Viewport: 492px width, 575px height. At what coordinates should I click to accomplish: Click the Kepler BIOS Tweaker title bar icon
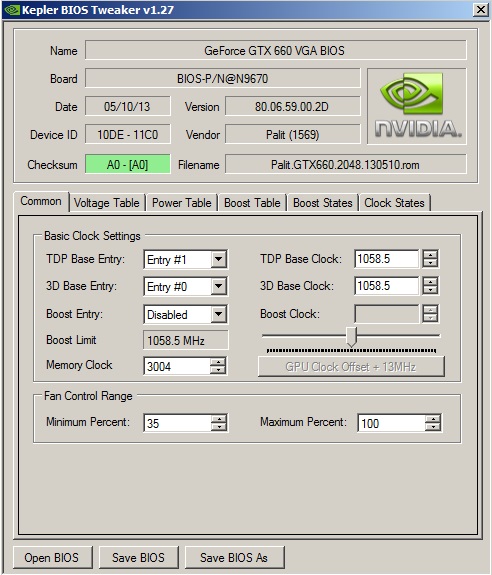pos(12,10)
